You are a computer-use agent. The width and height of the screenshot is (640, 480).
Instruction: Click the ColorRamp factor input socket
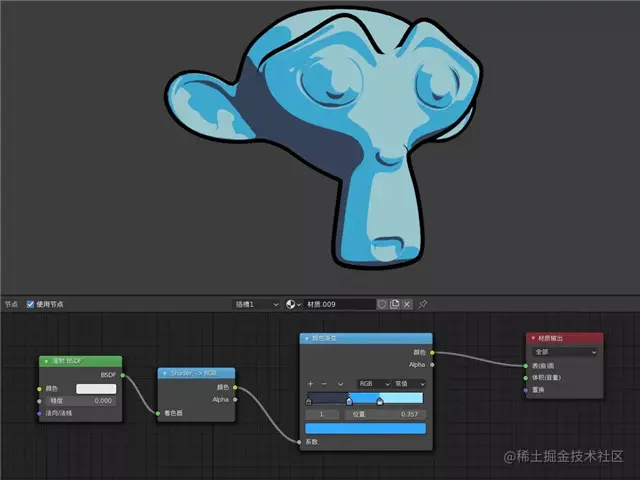[x=300, y=442]
